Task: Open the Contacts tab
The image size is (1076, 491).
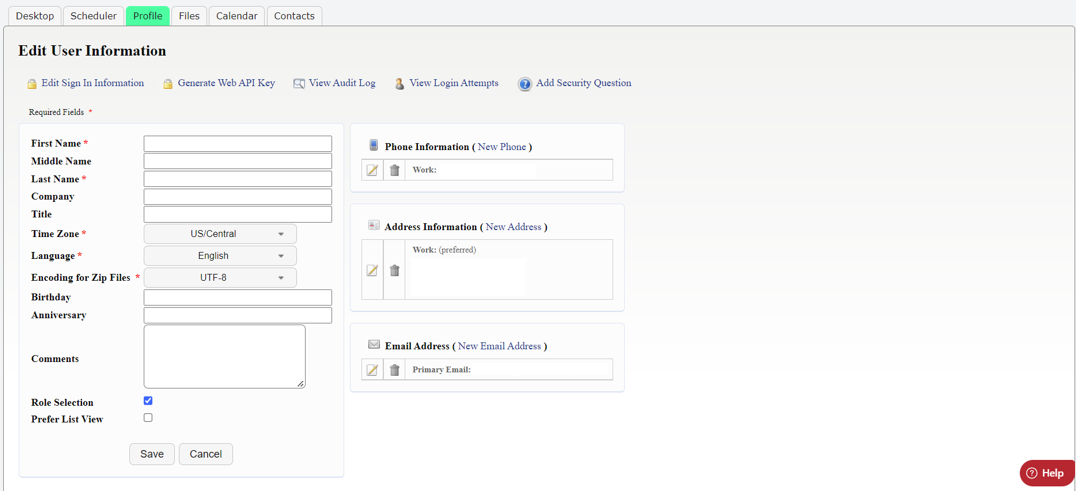Action: (x=294, y=16)
